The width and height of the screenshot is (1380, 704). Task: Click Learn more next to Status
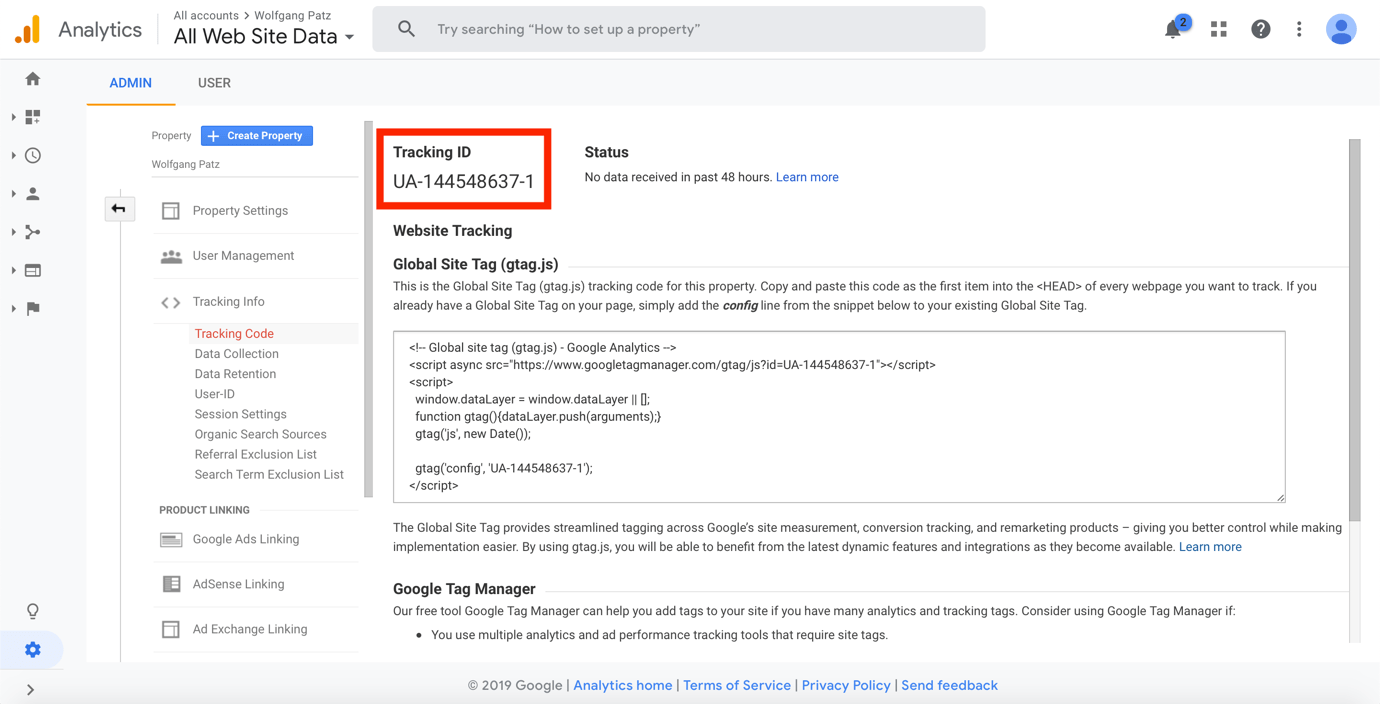coord(807,177)
